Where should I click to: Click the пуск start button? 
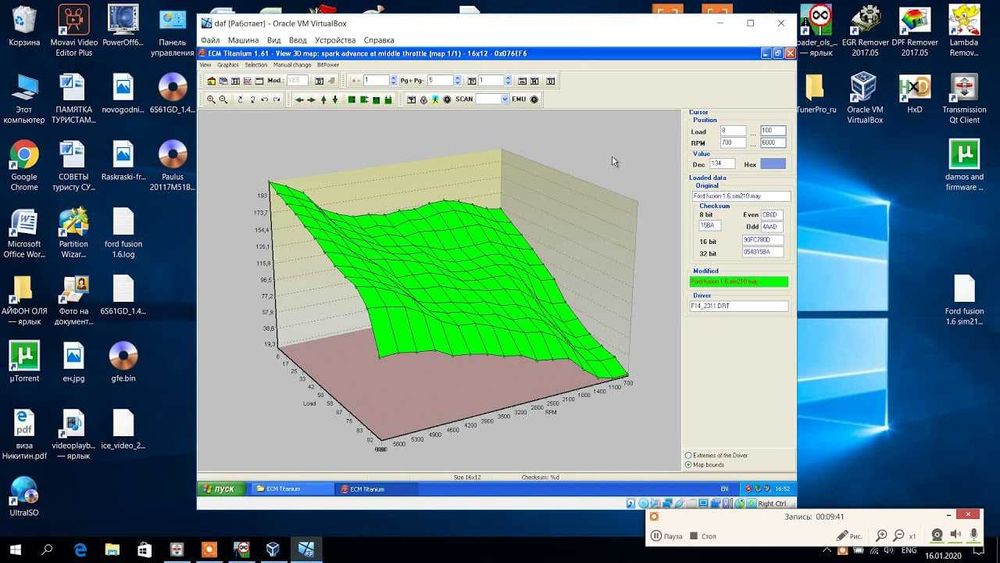coord(218,489)
